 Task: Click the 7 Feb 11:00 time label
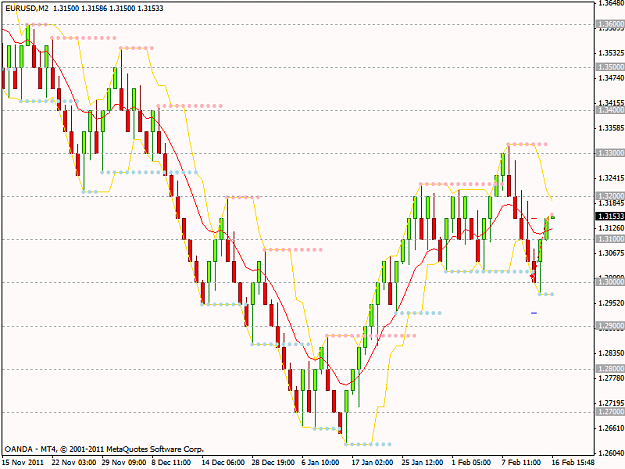tap(521, 463)
